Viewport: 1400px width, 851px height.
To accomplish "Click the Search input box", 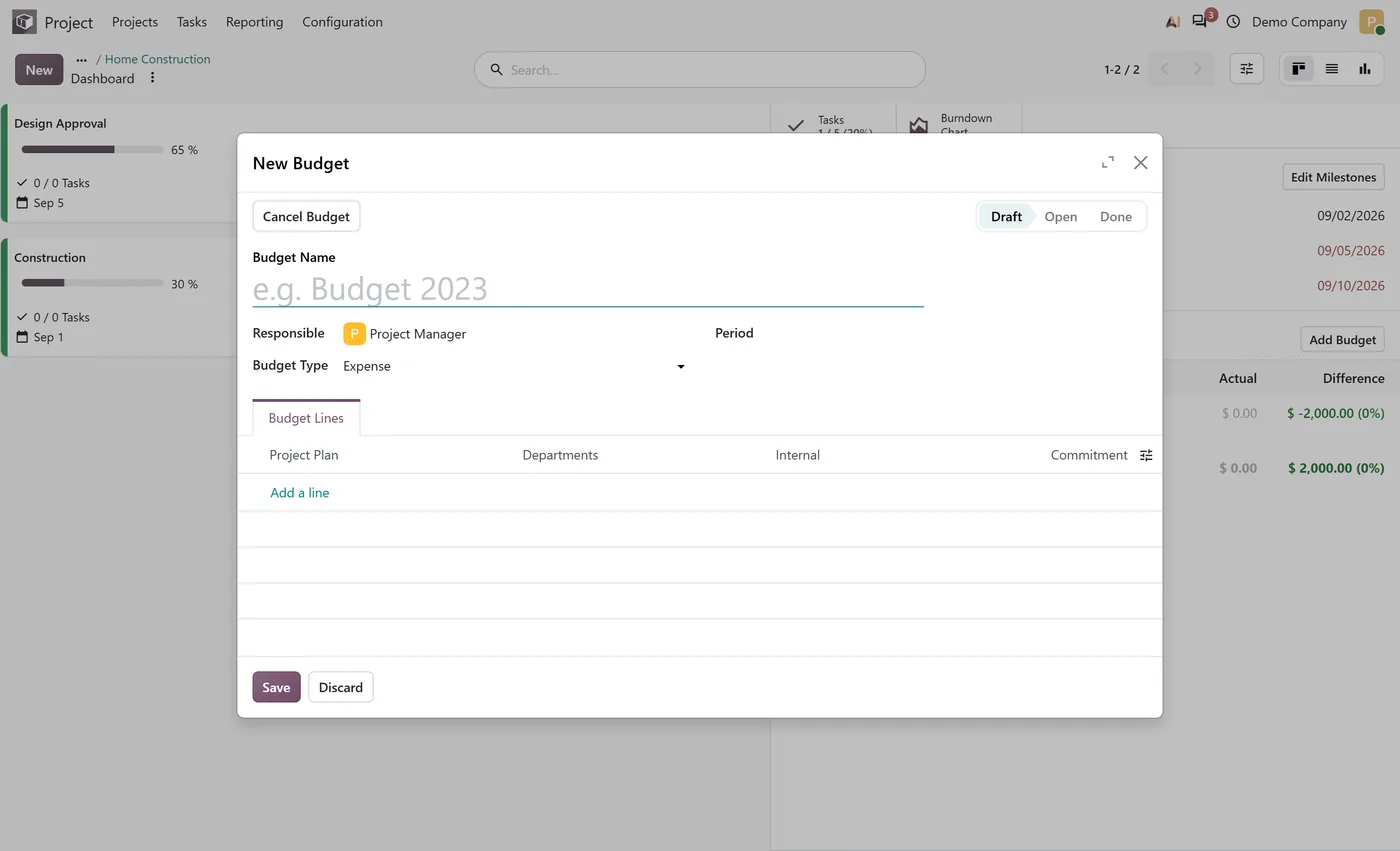I will click(700, 70).
